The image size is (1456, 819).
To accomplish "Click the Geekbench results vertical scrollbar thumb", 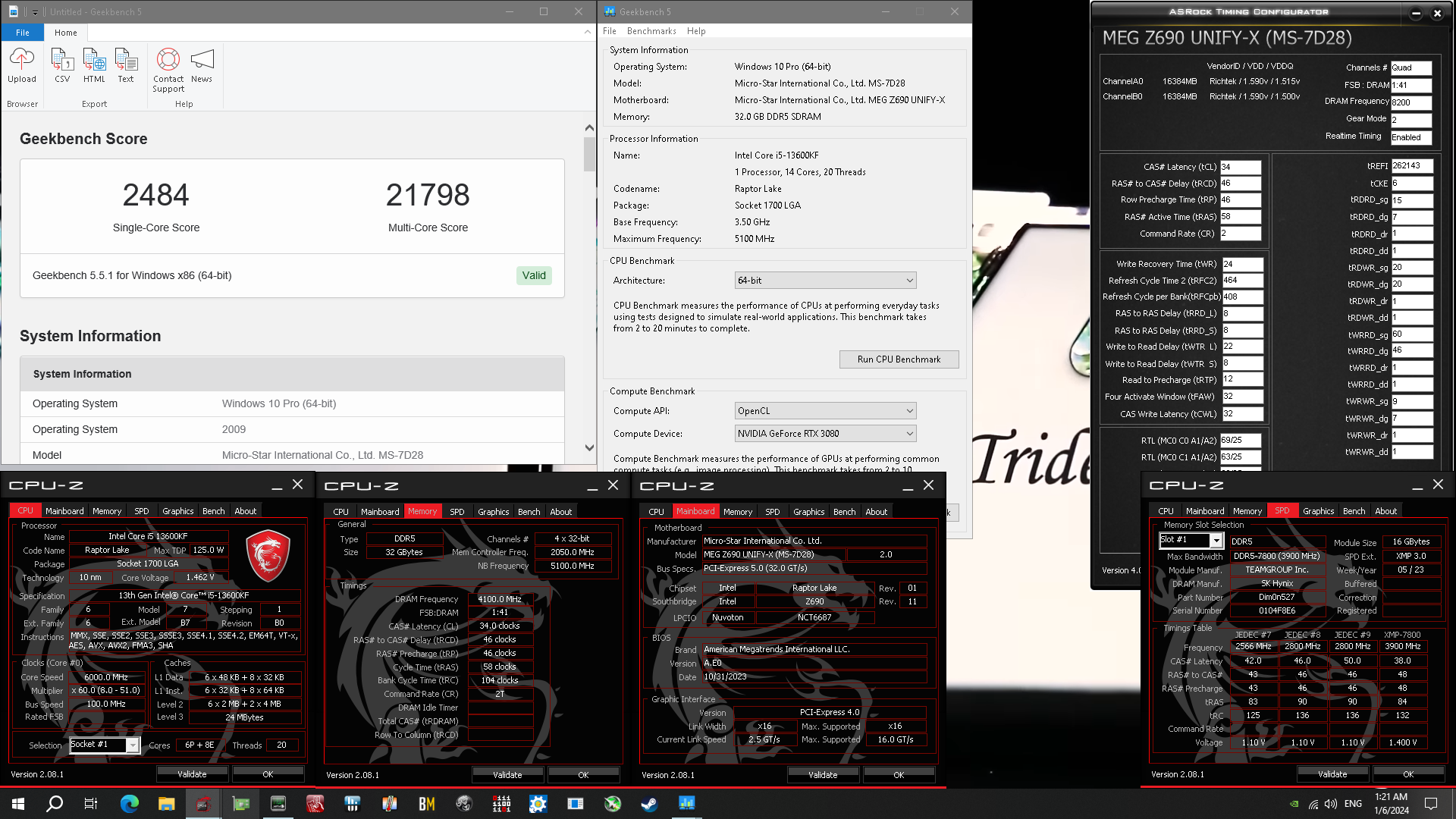I will (589, 154).
